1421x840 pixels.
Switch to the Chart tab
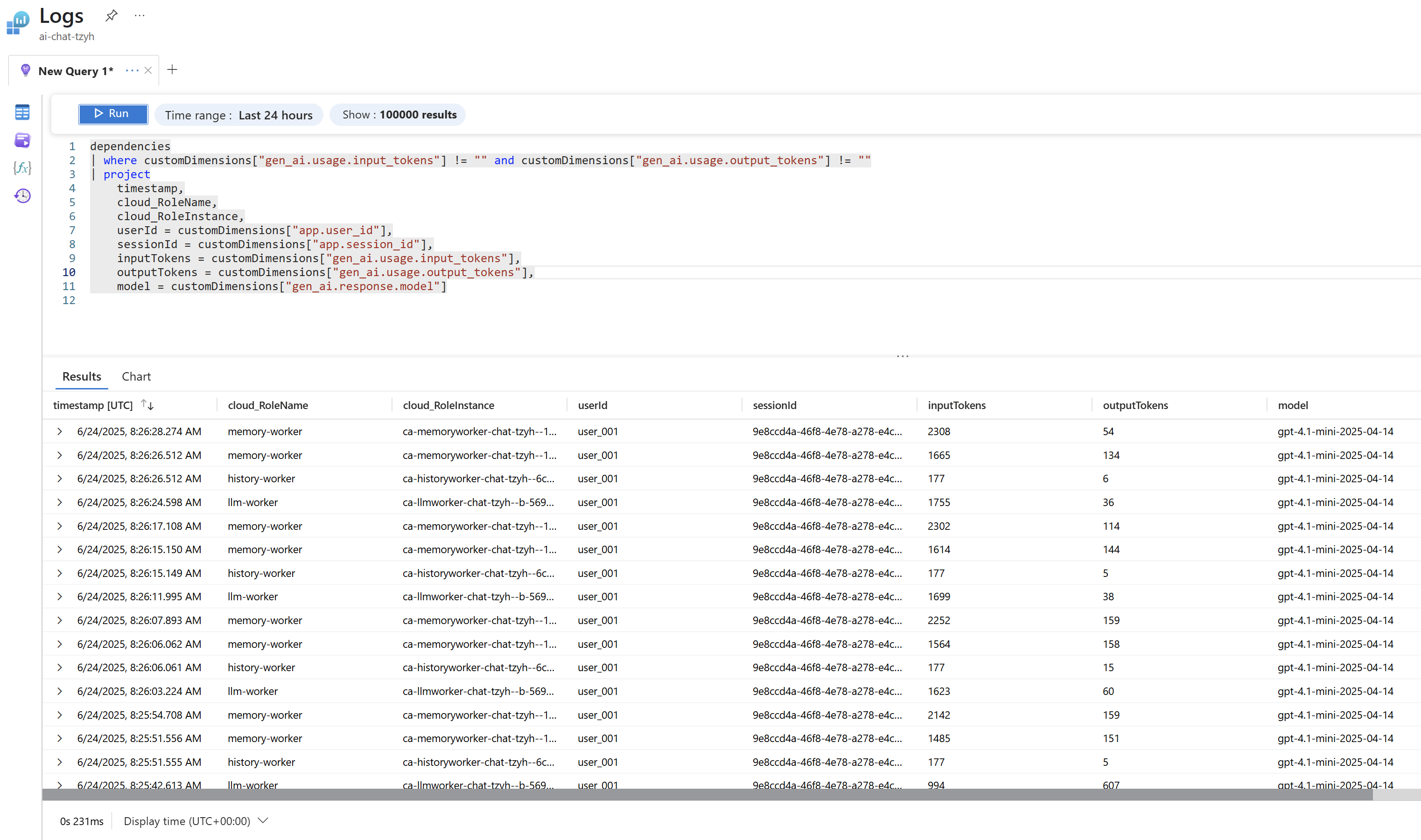(x=136, y=376)
